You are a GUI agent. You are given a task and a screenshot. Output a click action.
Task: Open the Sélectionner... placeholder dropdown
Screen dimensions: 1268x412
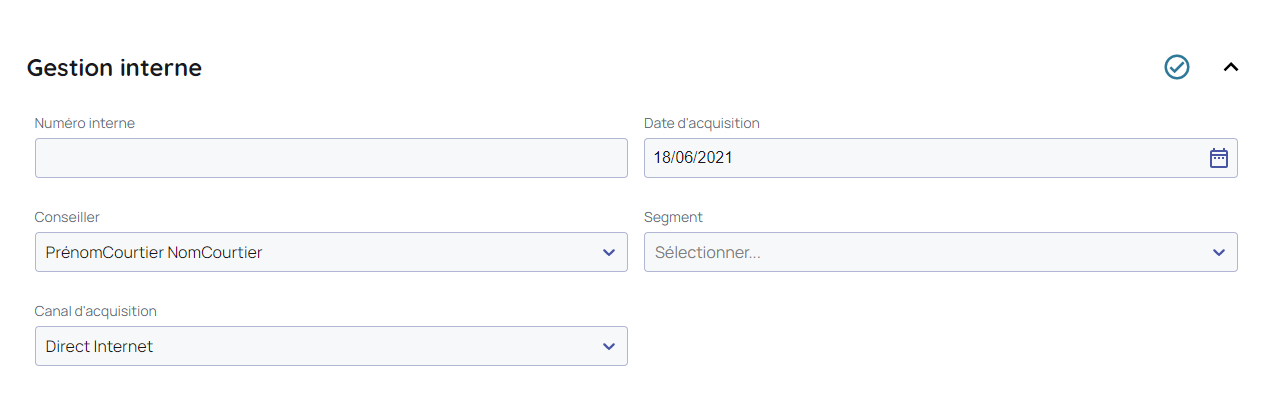(708, 252)
